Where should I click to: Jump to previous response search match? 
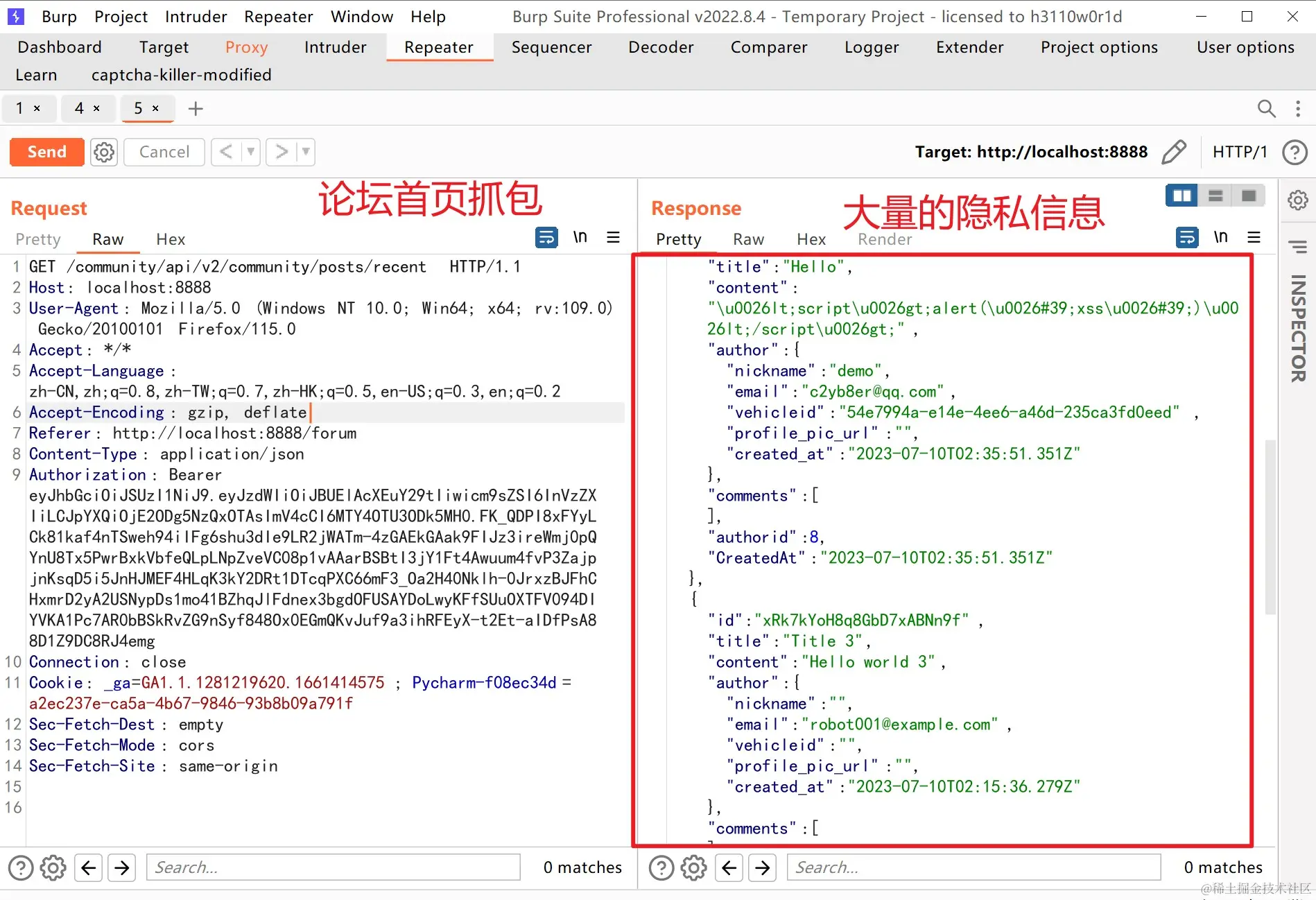pyautogui.click(x=729, y=867)
